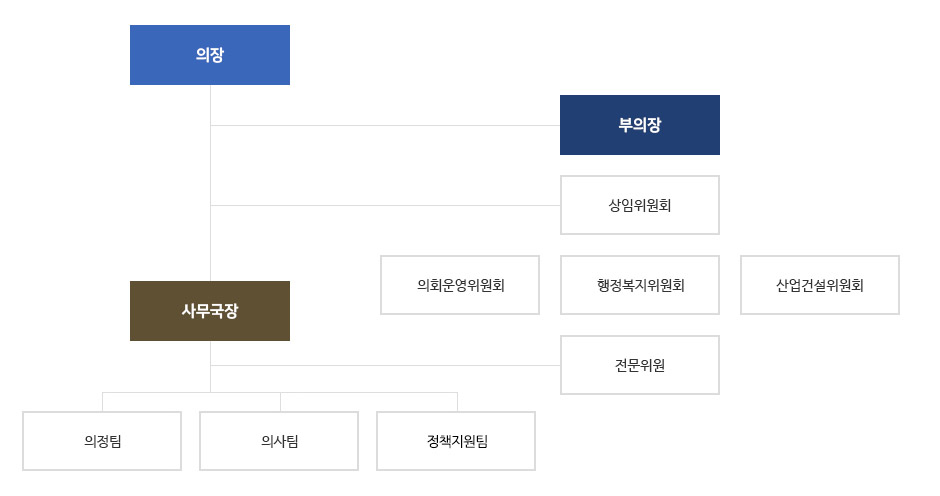Viewport: 940px width, 496px height.
Task: Open the 상임위원회 box
Action: (x=640, y=205)
